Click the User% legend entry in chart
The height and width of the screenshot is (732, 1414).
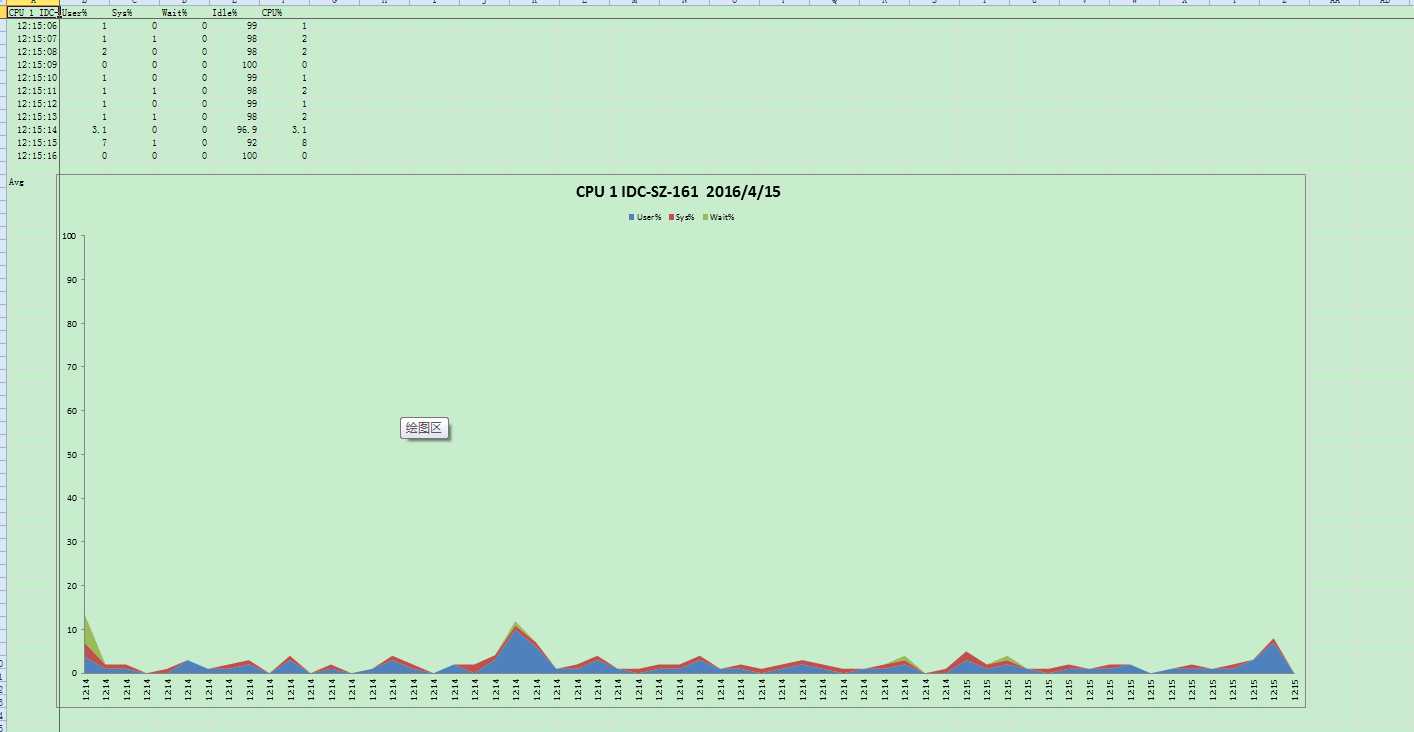645,217
